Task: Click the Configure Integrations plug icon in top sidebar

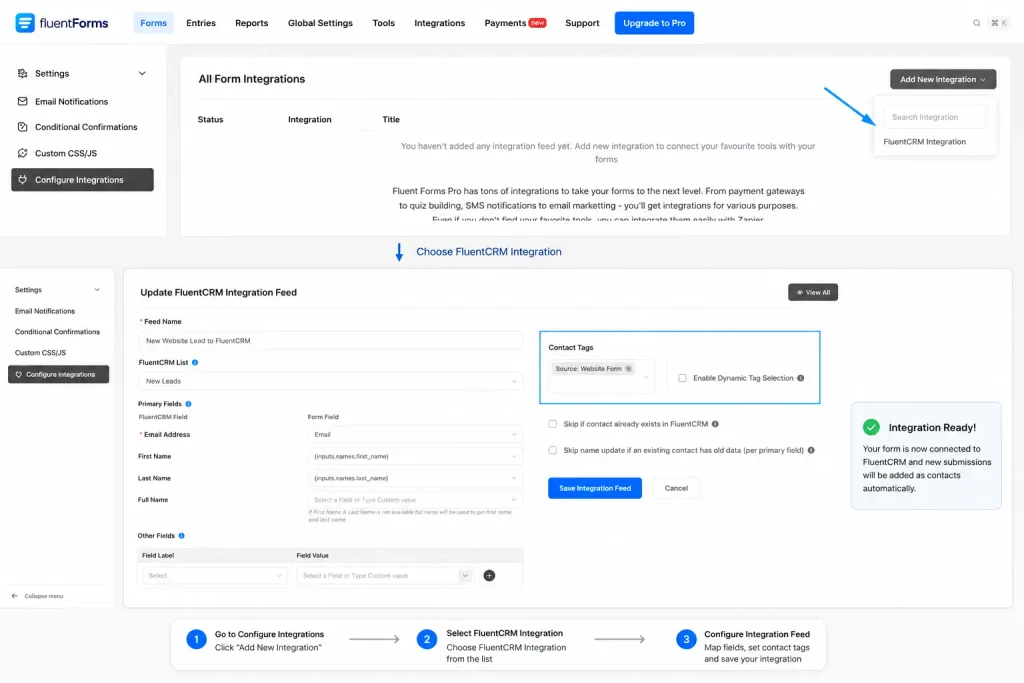Action: 22,180
